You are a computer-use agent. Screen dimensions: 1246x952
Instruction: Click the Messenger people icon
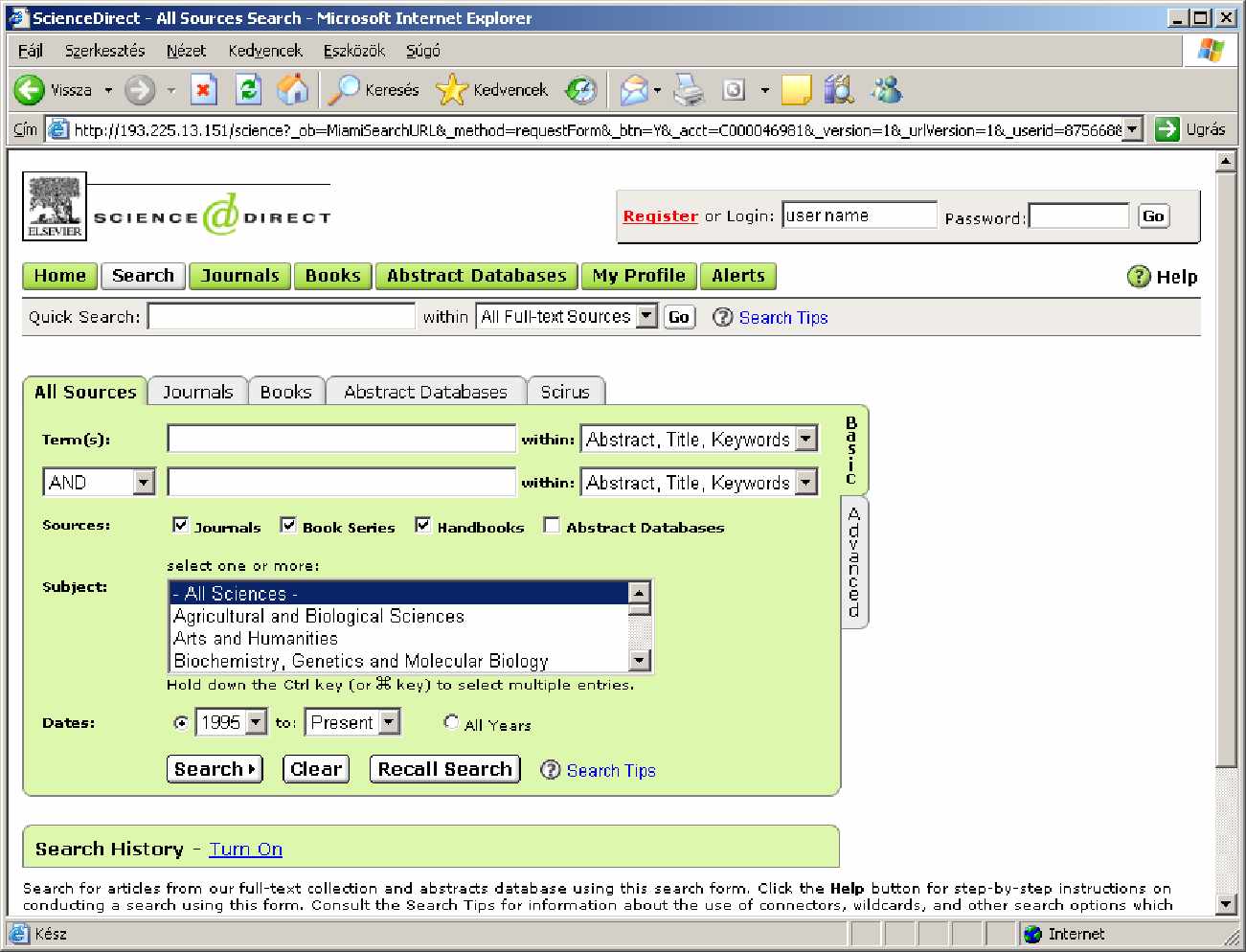(x=887, y=90)
